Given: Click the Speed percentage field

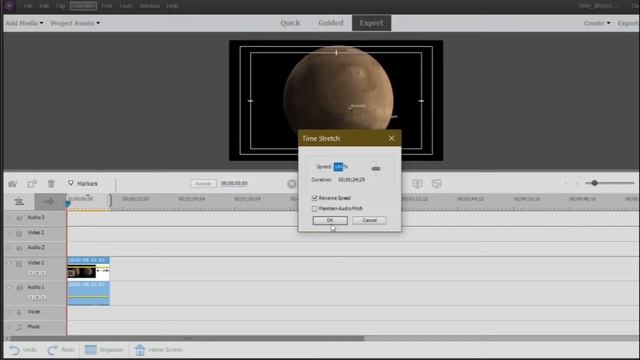Looking at the screenshot, I should coord(338,167).
